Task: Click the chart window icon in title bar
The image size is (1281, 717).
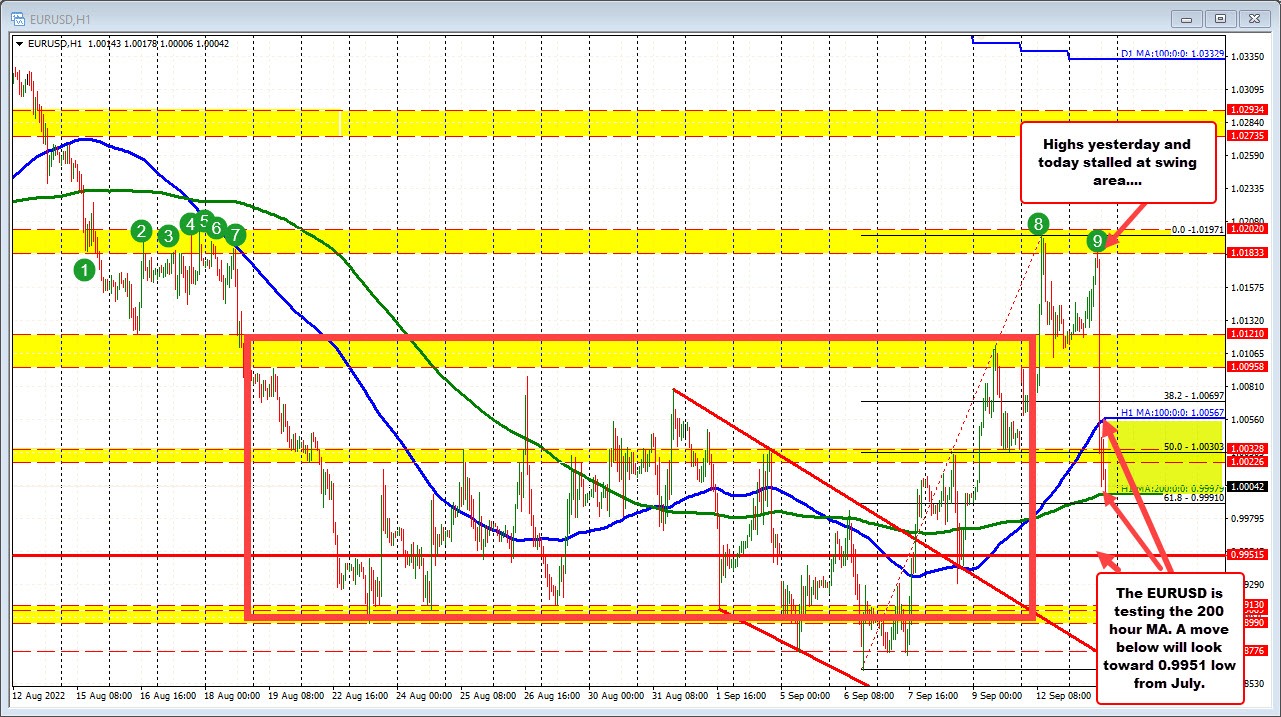Action: (18, 18)
